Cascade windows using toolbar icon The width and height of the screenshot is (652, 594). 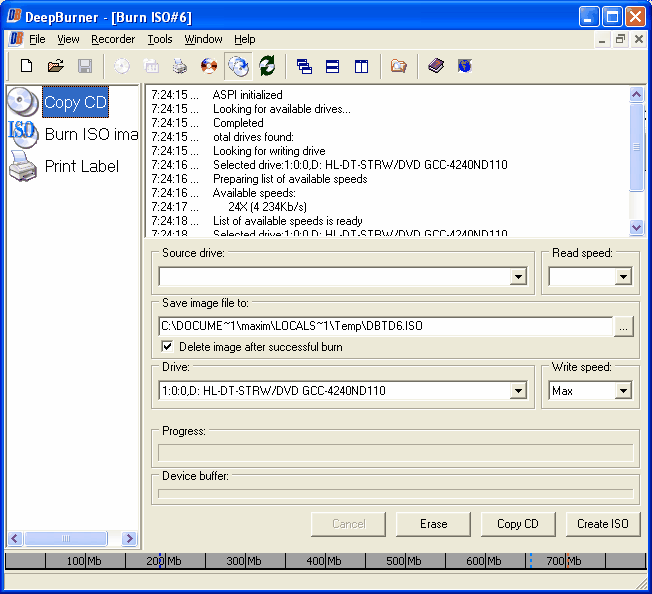tap(304, 66)
